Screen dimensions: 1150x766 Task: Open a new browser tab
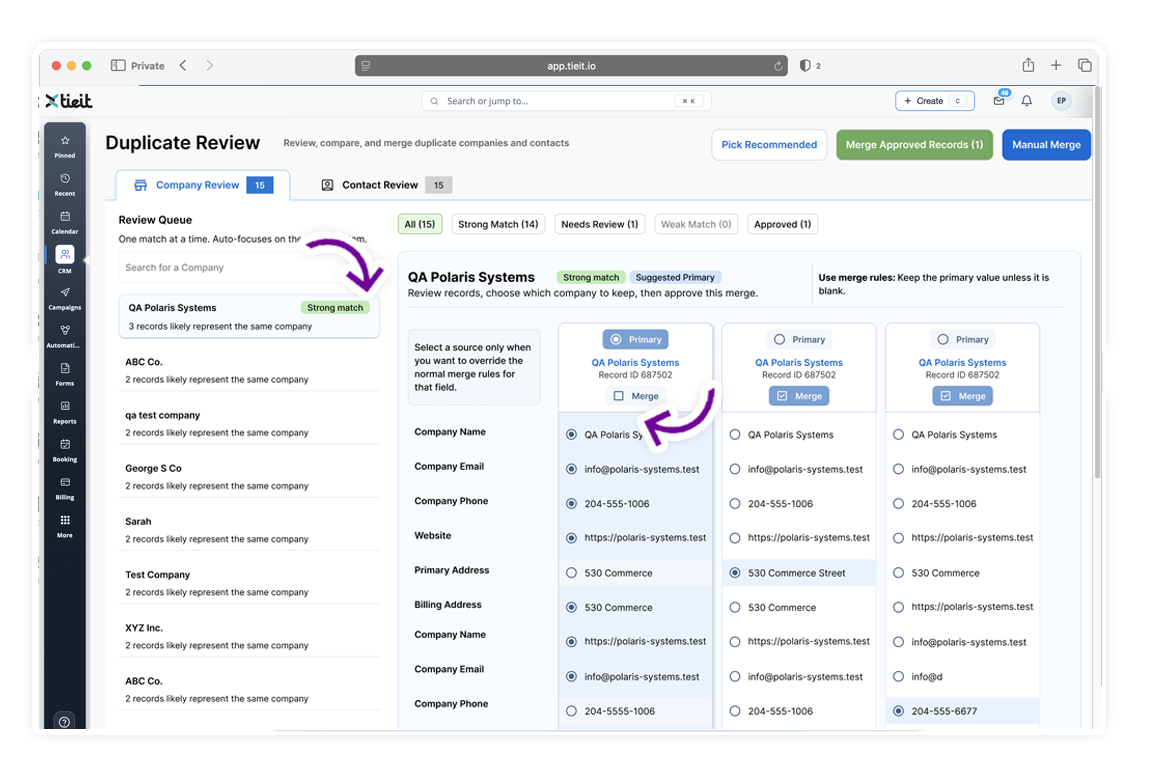pos(1056,65)
